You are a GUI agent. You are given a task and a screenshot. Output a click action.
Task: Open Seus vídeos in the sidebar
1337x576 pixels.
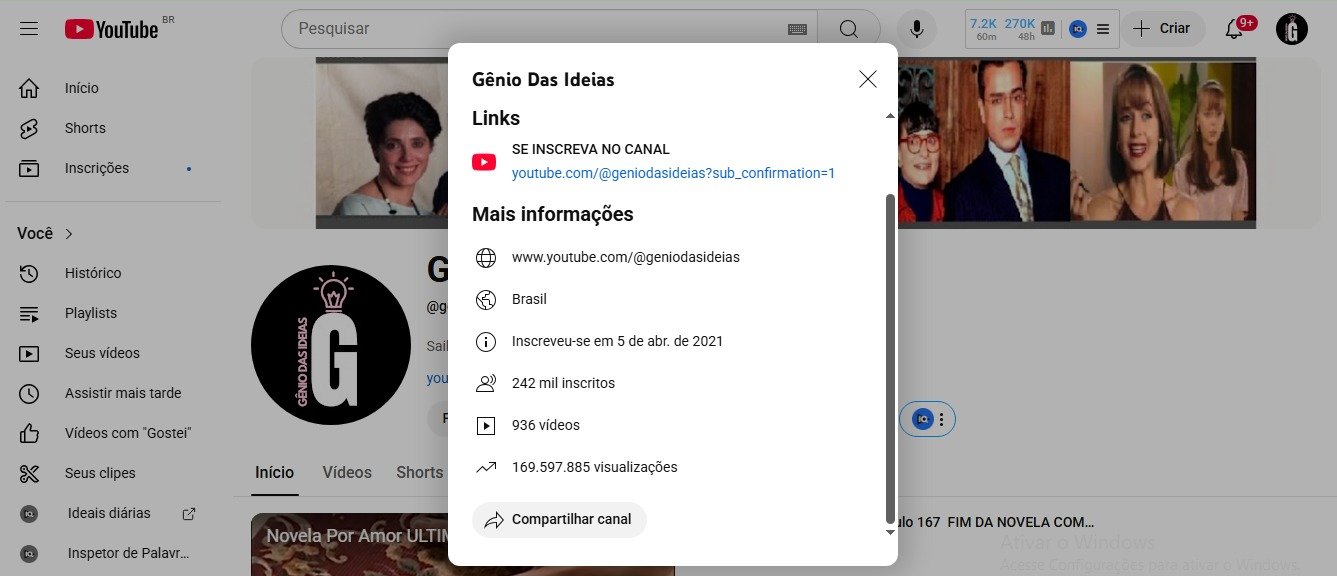(102, 353)
